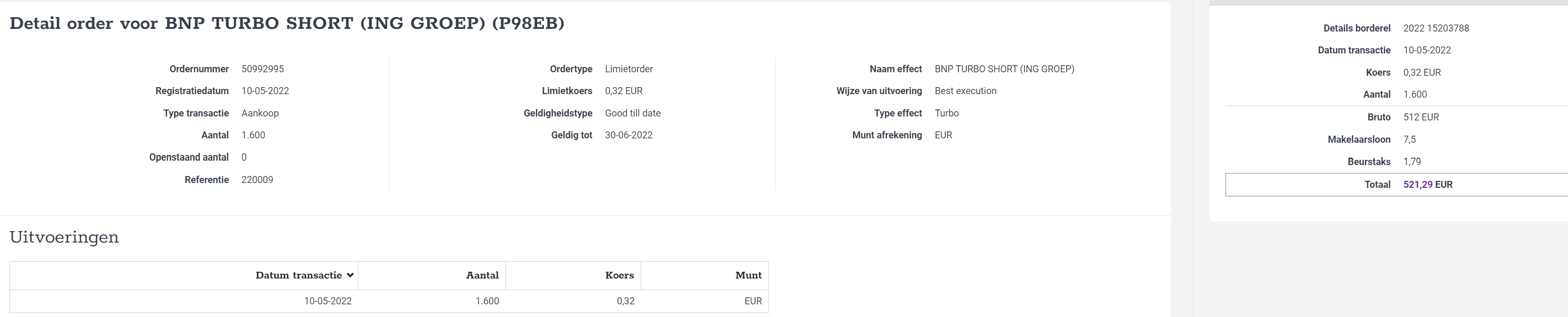Screen dimensions: 1568x317
Task: Select Limietkoers value 0,32 EUR
Action: (x=623, y=91)
